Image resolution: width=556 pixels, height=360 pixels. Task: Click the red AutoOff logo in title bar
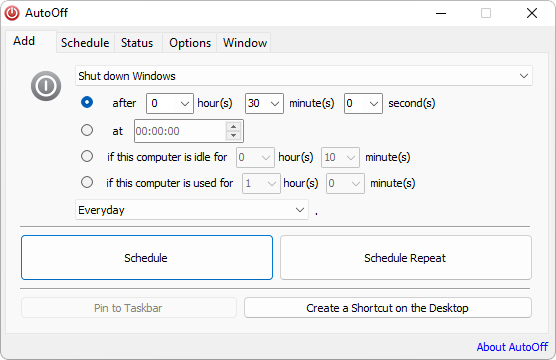point(12,13)
